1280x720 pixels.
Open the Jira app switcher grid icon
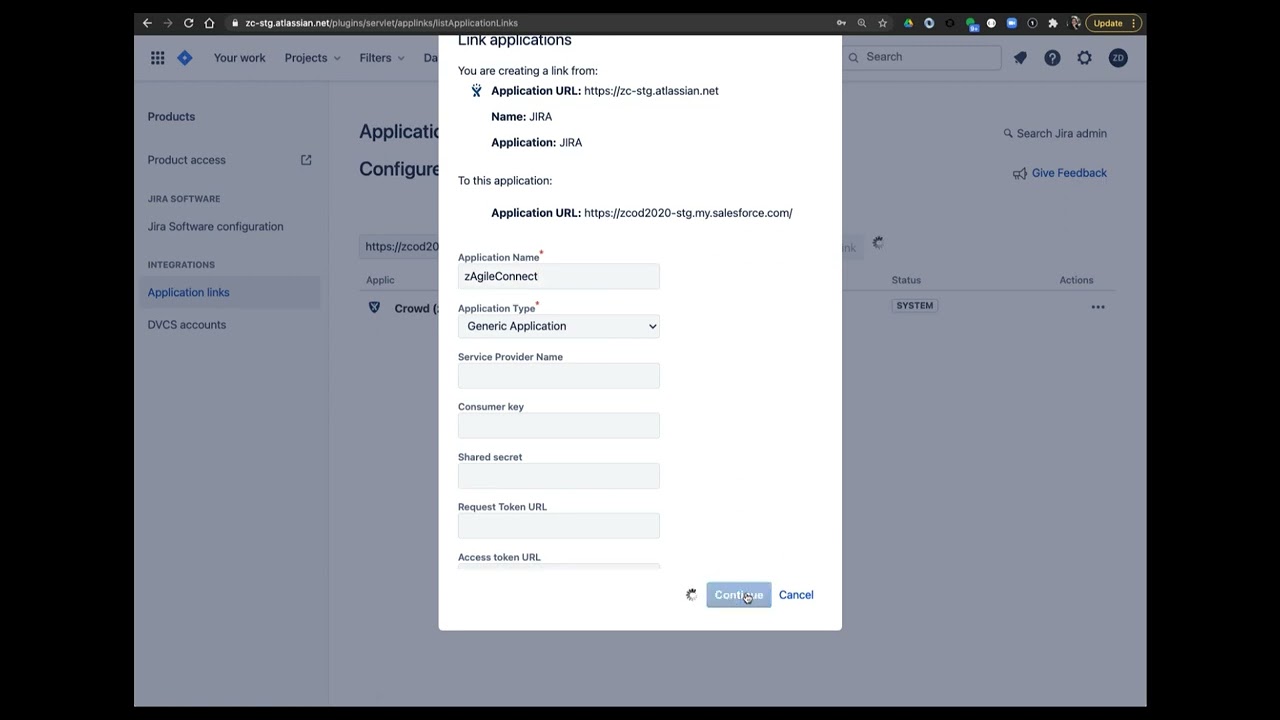click(158, 58)
